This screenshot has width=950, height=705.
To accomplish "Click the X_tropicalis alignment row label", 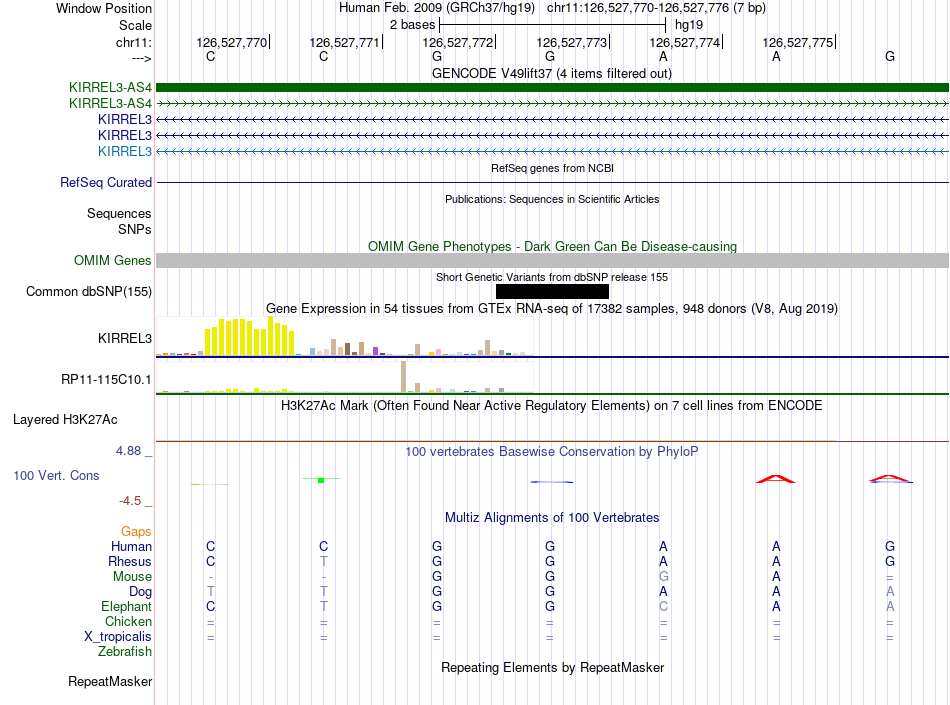I will point(118,637).
